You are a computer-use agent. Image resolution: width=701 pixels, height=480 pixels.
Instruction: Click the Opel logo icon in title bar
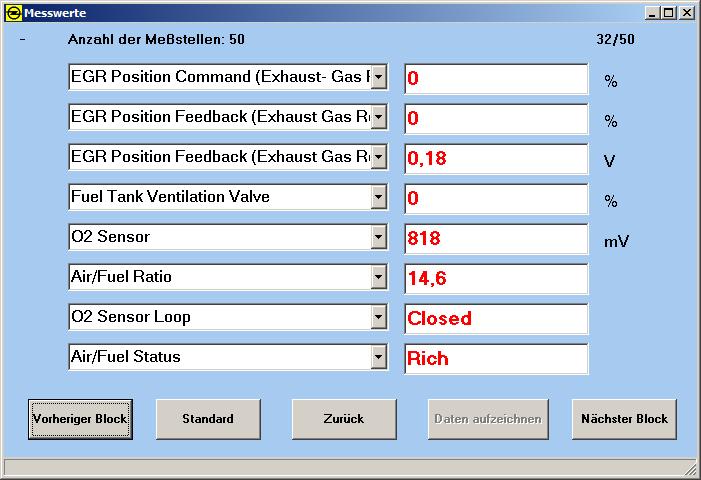click(x=12, y=13)
